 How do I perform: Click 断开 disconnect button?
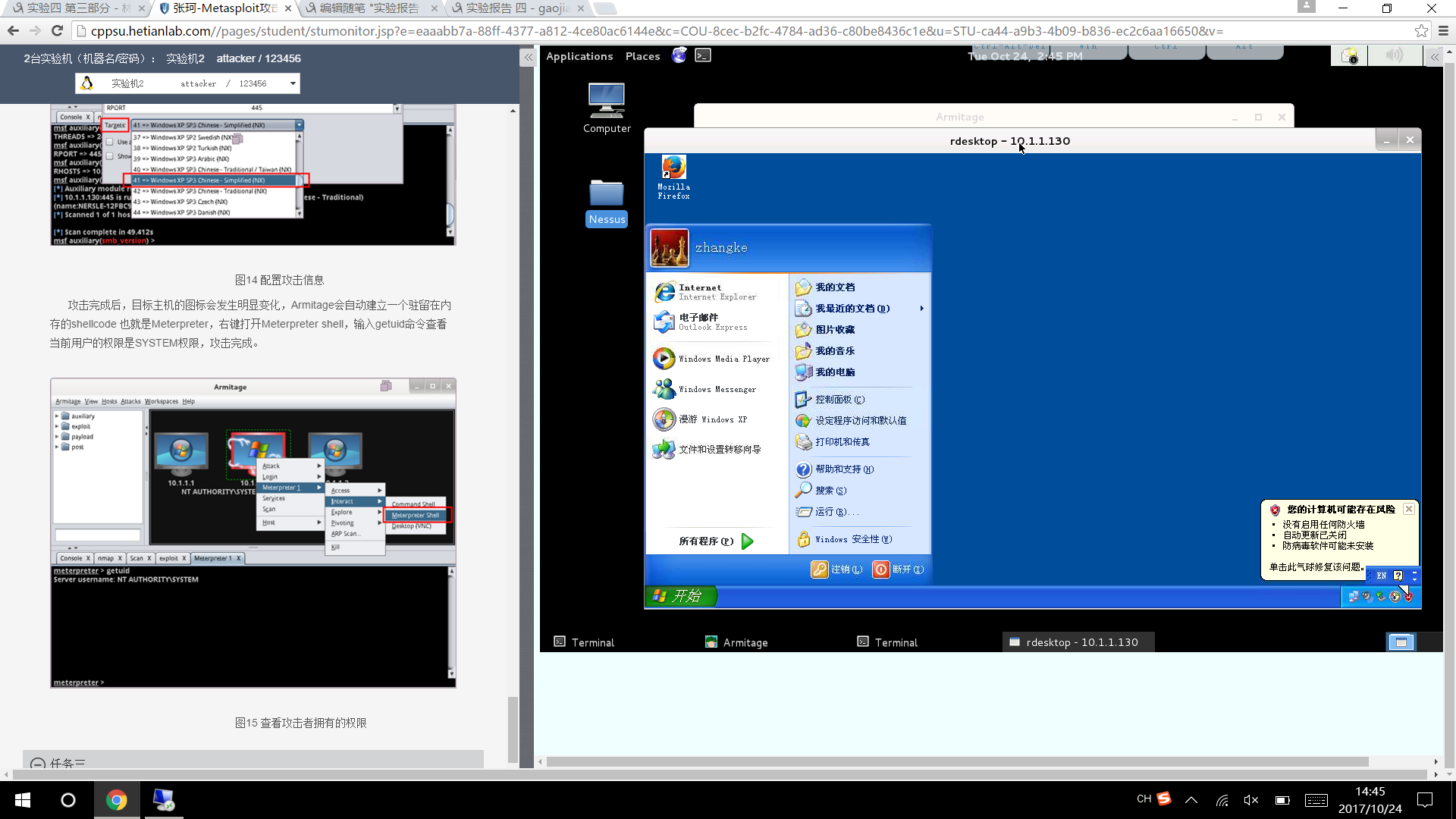click(899, 570)
